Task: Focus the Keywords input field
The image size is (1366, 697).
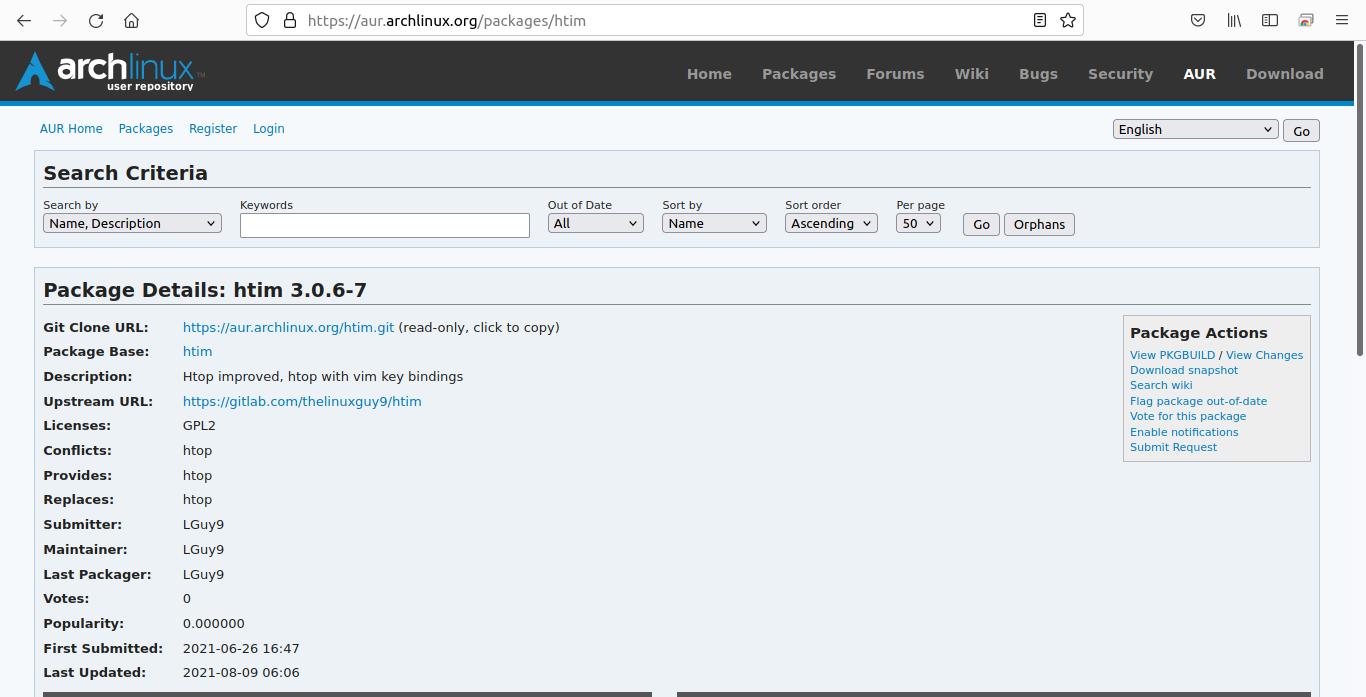Action: click(x=384, y=225)
